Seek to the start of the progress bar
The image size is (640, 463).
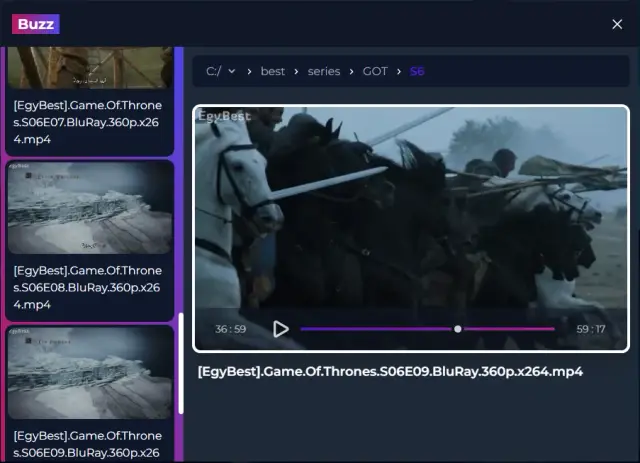pos(303,328)
